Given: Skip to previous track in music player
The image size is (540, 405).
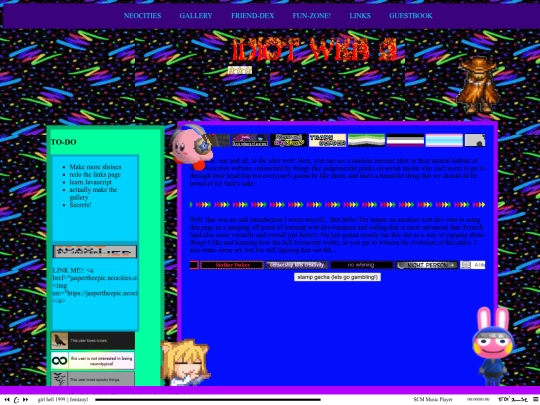Looking at the screenshot, I should coord(7,399).
